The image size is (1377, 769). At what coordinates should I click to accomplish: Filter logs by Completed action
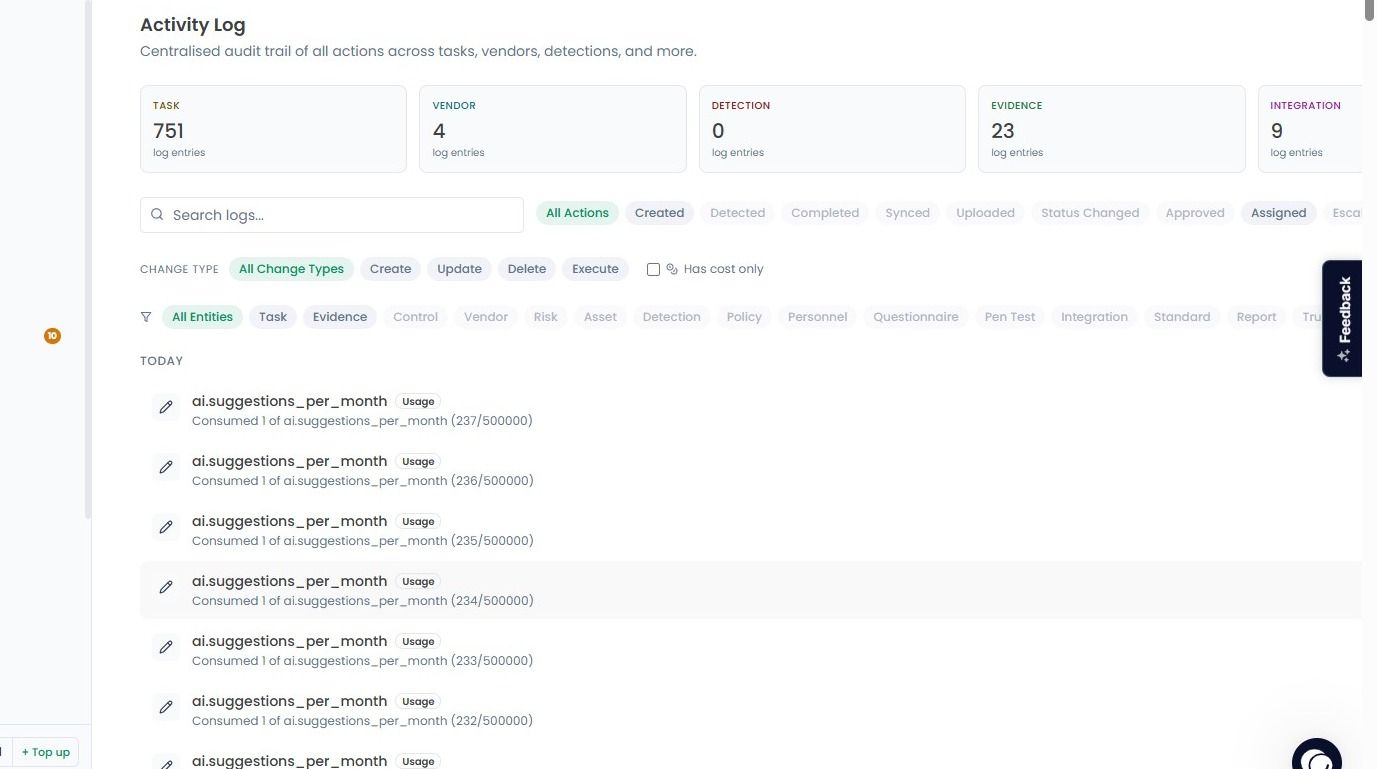coord(825,213)
